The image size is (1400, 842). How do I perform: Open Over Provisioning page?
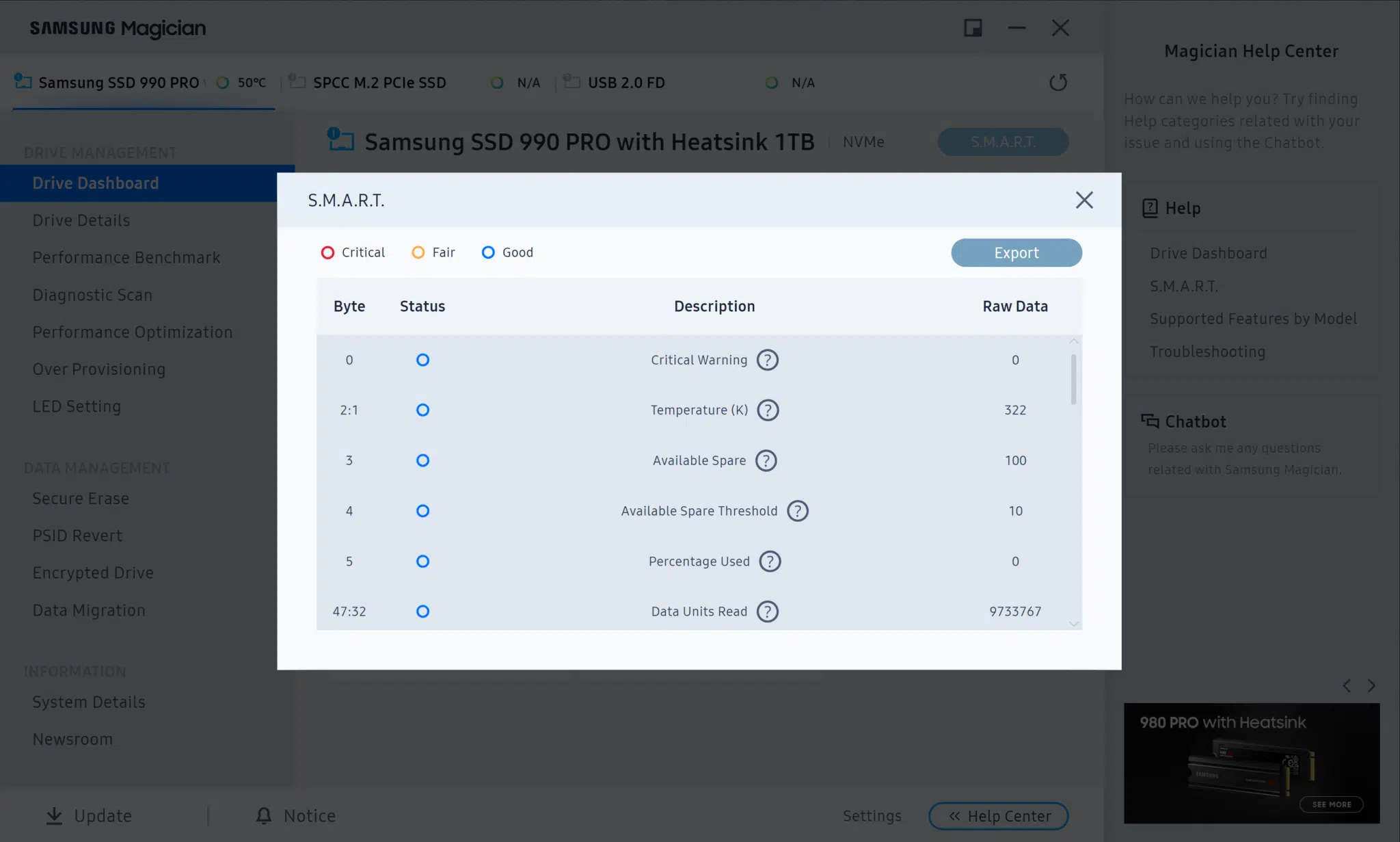99,369
